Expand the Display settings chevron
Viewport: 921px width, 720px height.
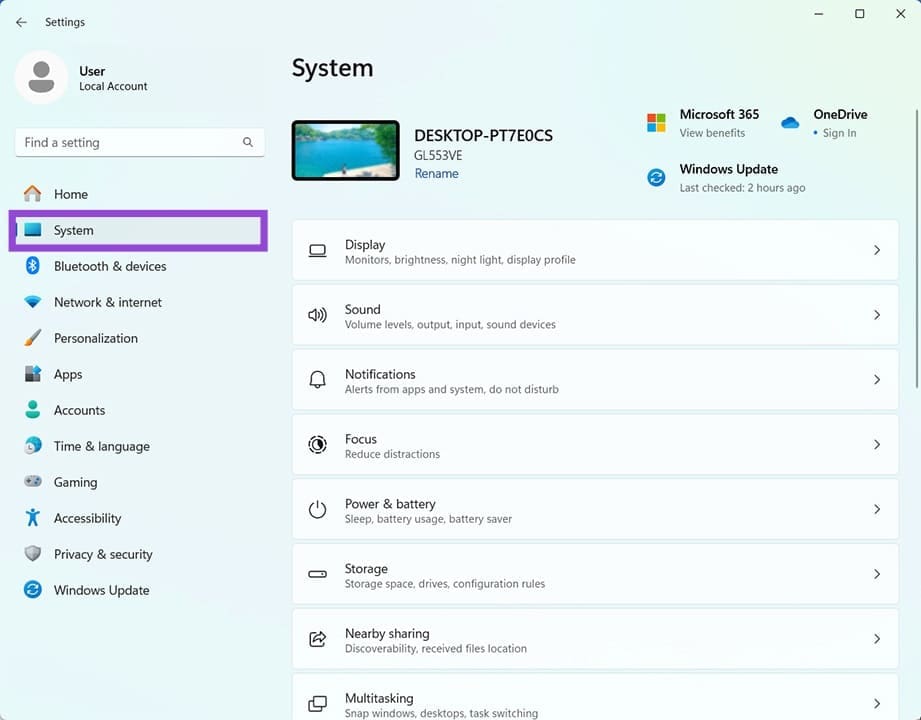pos(877,250)
